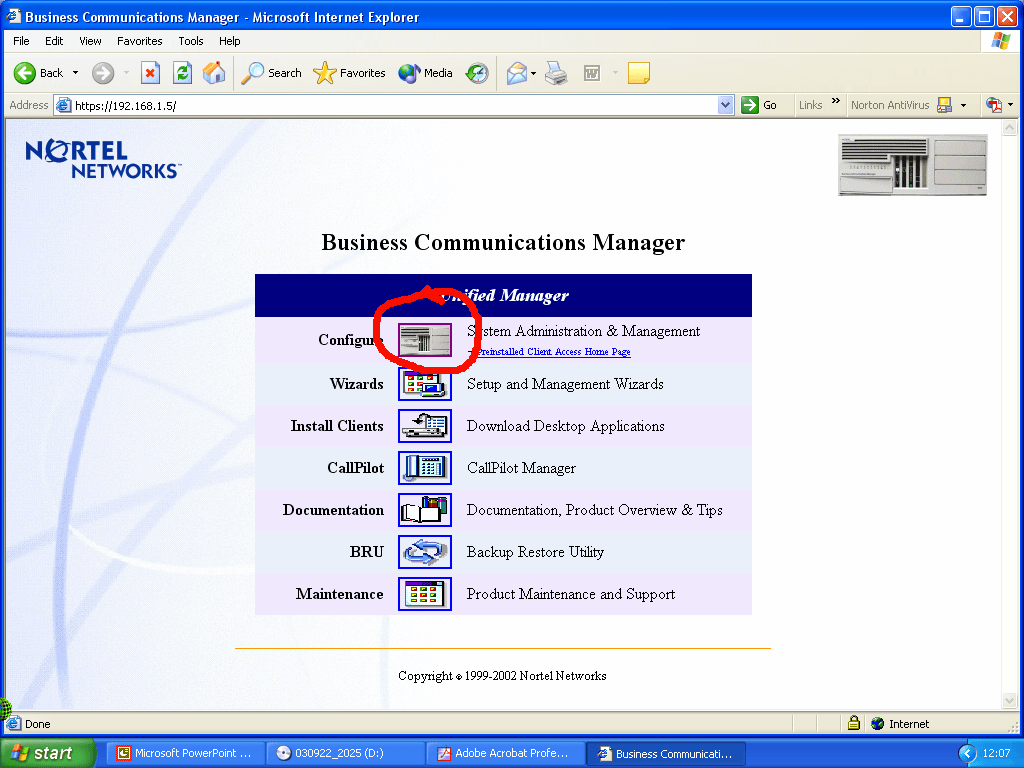
Task: Go to the Home page icon
Action: [214, 73]
